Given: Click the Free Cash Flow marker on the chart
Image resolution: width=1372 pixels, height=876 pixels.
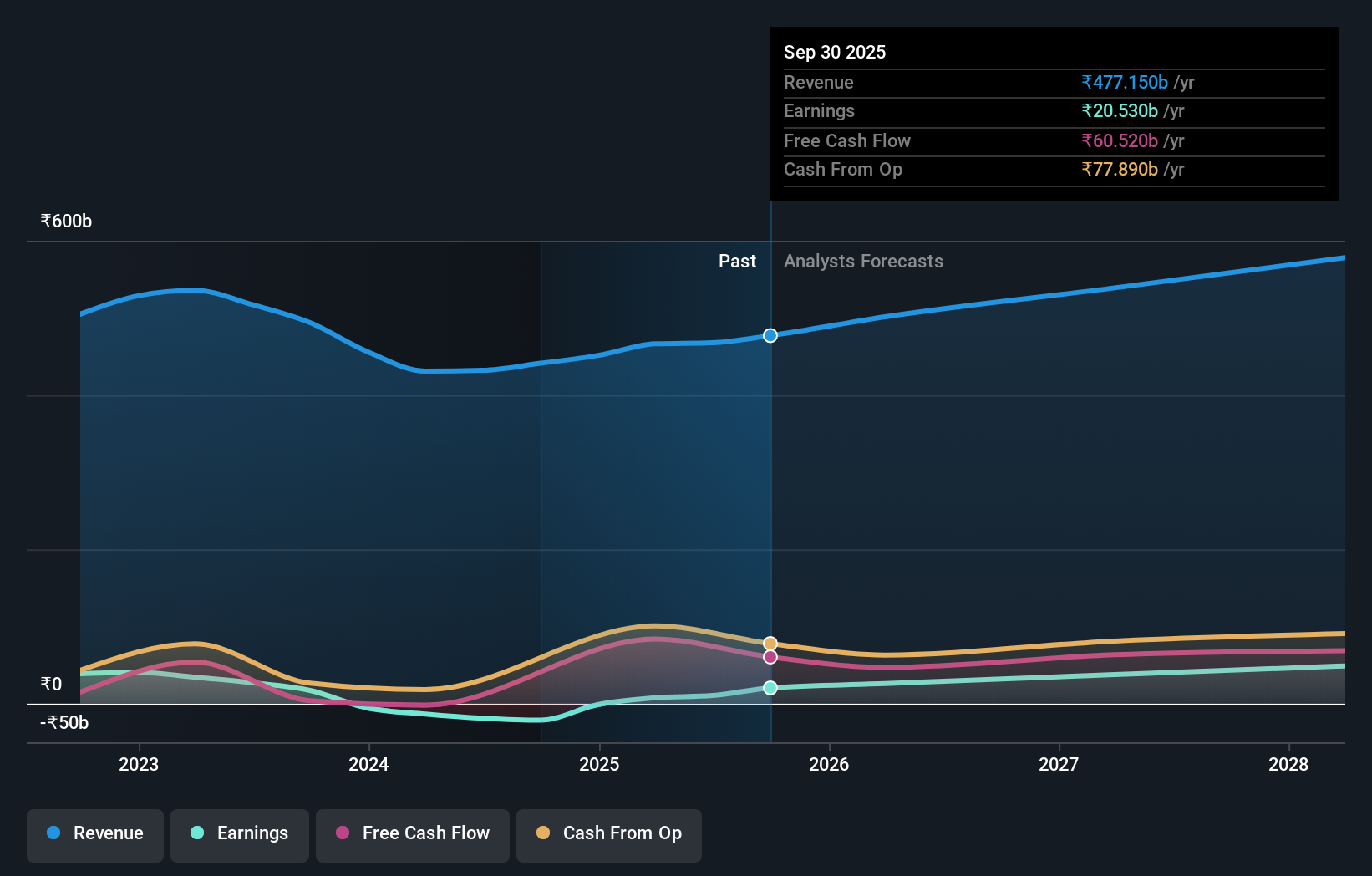Looking at the screenshot, I should click(770, 657).
